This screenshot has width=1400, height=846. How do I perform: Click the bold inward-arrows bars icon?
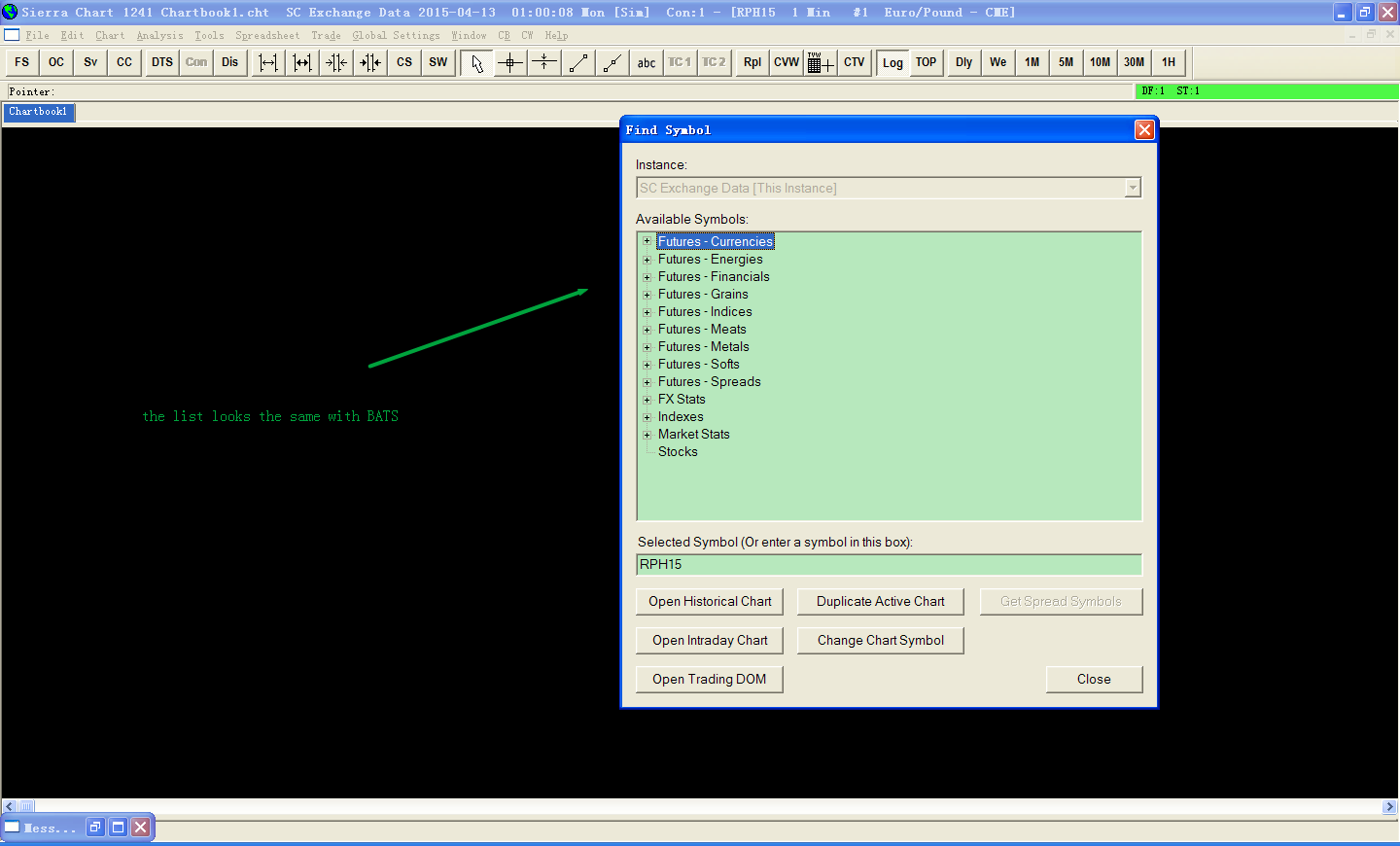click(370, 62)
